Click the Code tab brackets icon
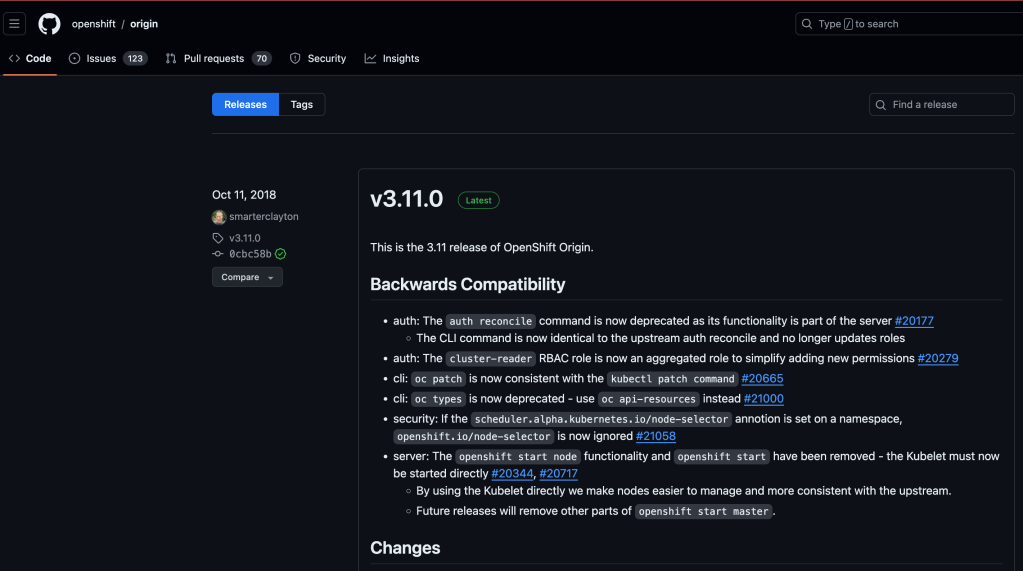The image size is (1023, 571). [14, 59]
